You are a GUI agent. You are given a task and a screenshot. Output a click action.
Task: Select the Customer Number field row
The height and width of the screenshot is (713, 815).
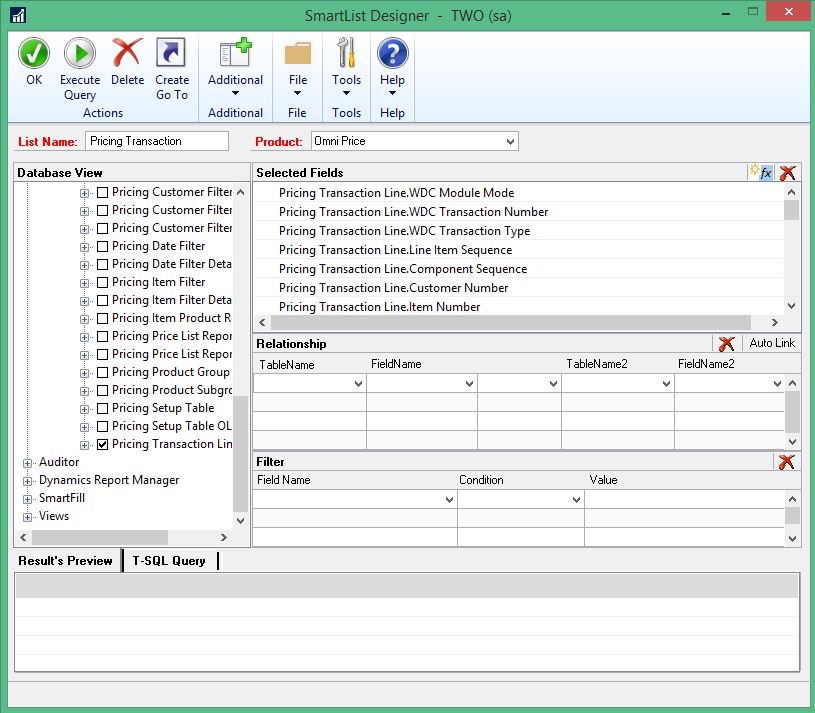[x=518, y=288]
